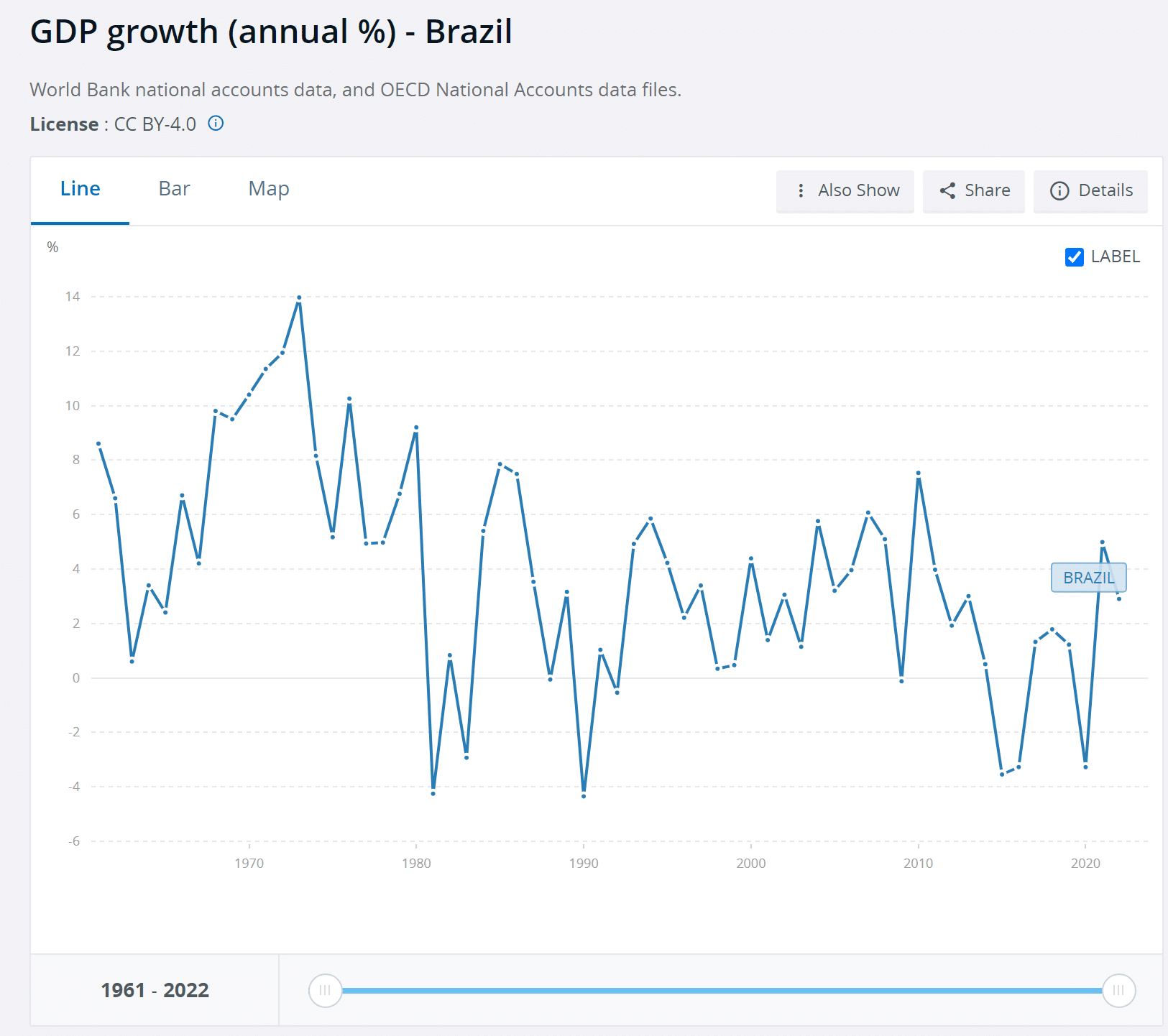Image resolution: width=1168 pixels, height=1036 pixels.
Task: Uncheck the LABEL checkbox
Action: coord(1074,256)
